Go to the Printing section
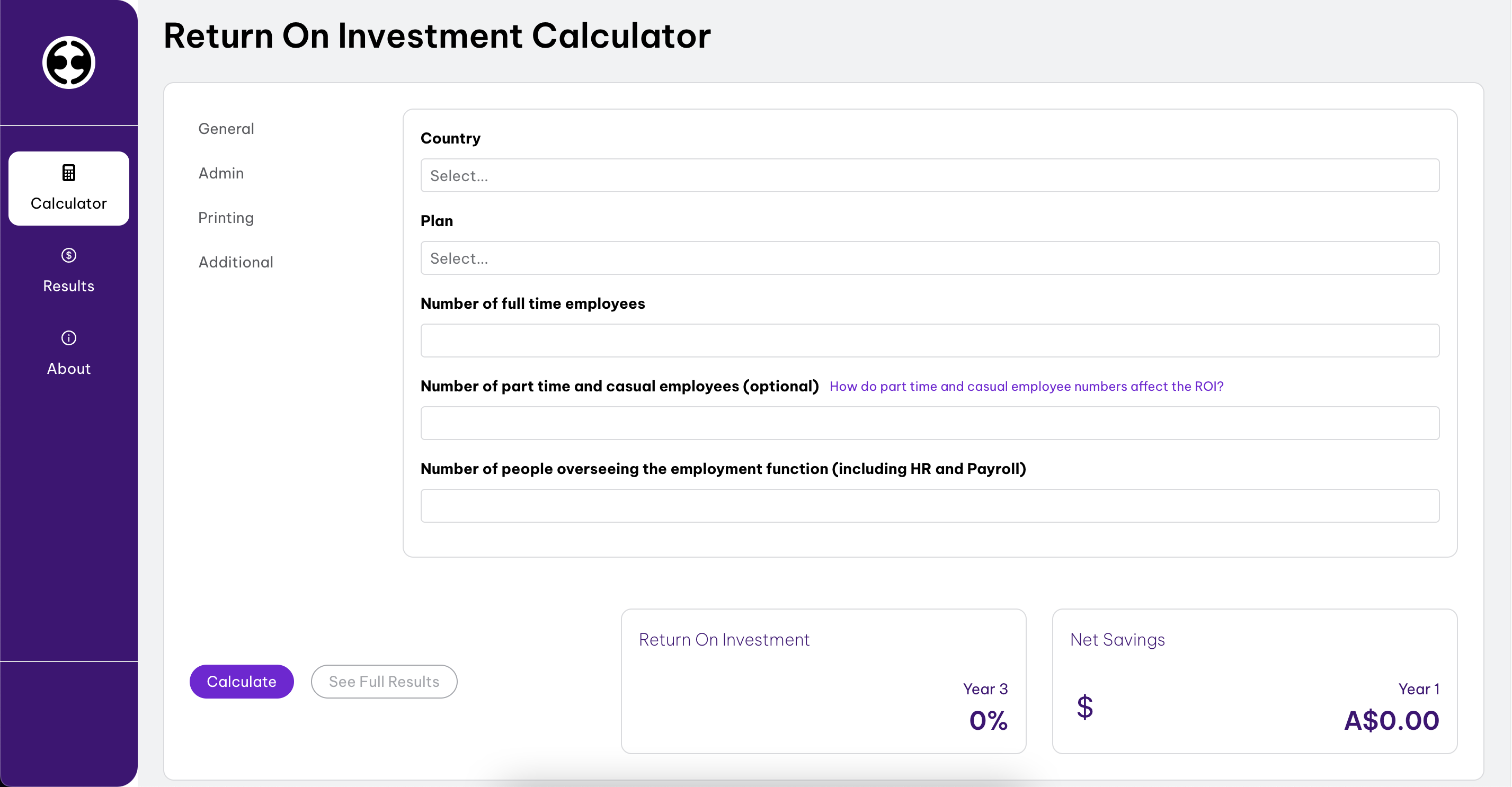The width and height of the screenshot is (1512, 787). click(x=226, y=218)
